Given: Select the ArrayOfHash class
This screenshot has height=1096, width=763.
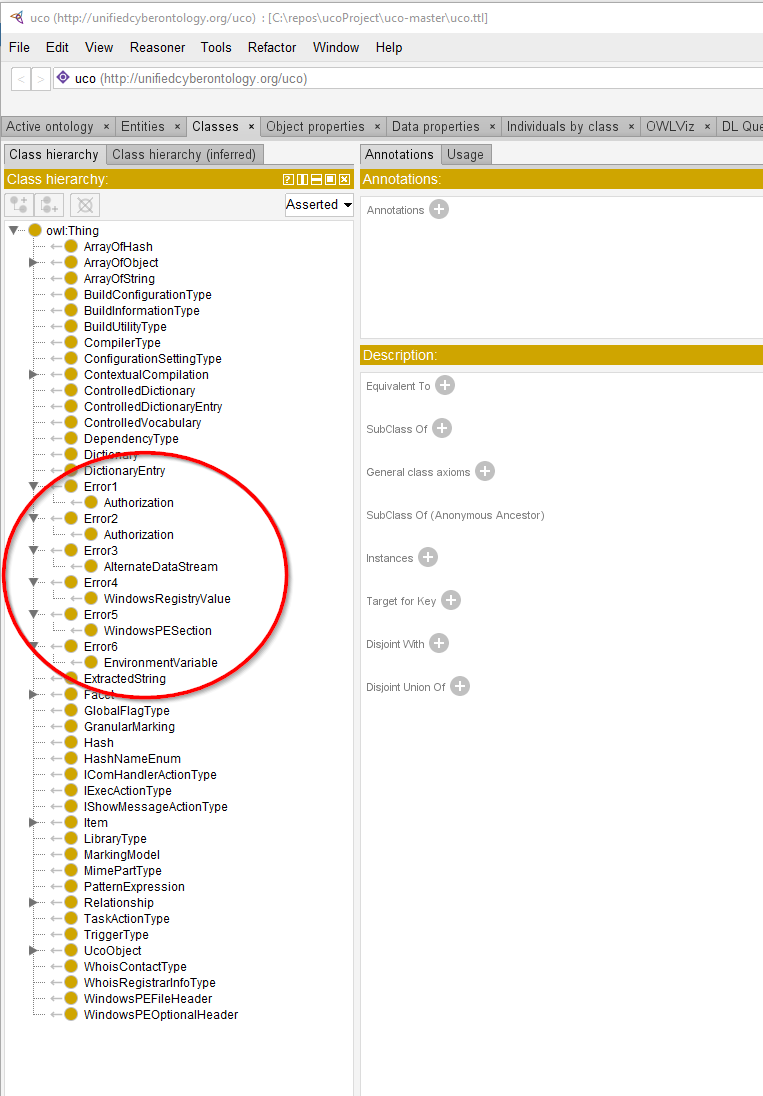Looking at the screenshot, I should pyautogui.click(x=118, y=246).
